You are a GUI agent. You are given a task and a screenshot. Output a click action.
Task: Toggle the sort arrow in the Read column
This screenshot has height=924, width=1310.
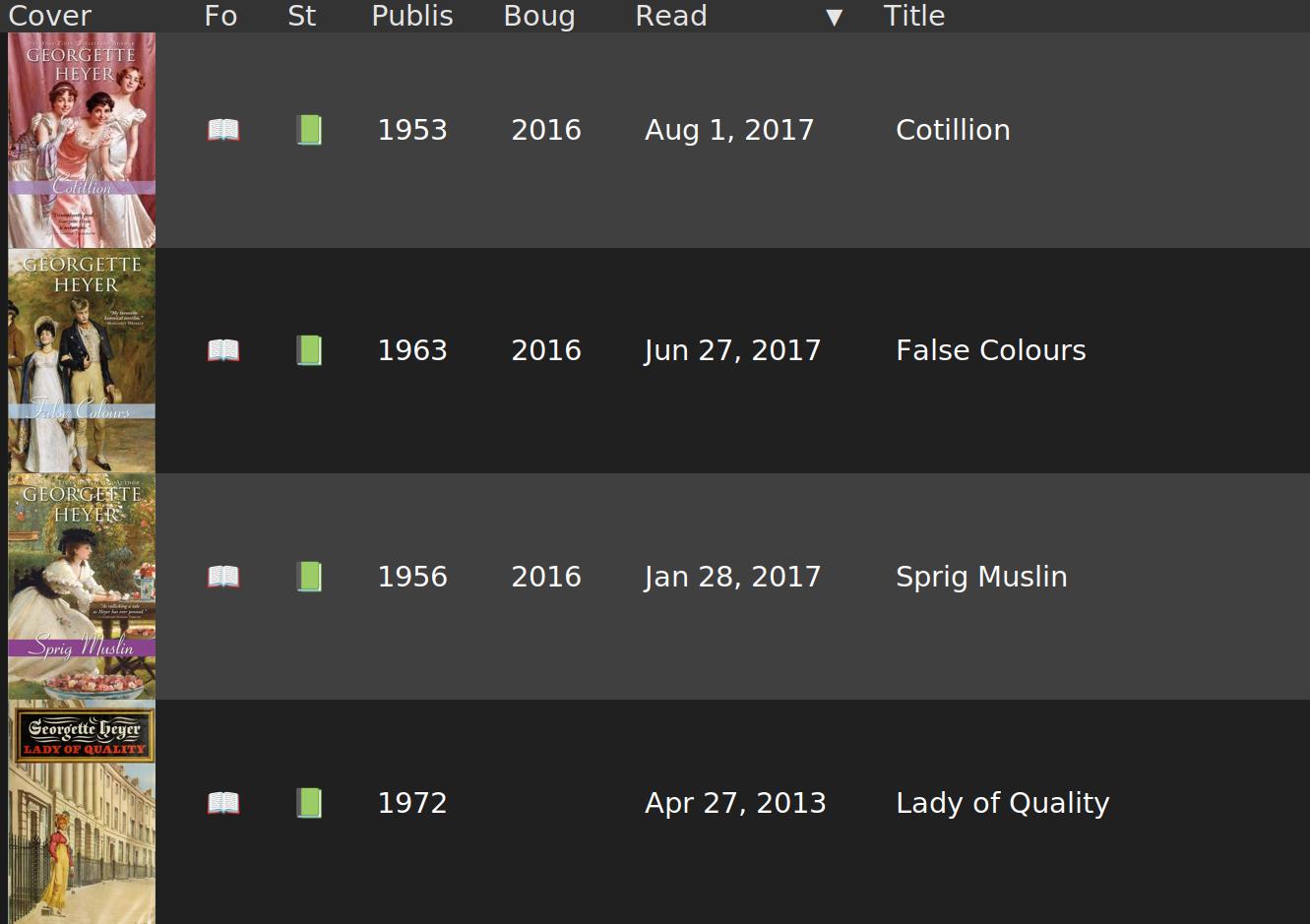[834, 17]
